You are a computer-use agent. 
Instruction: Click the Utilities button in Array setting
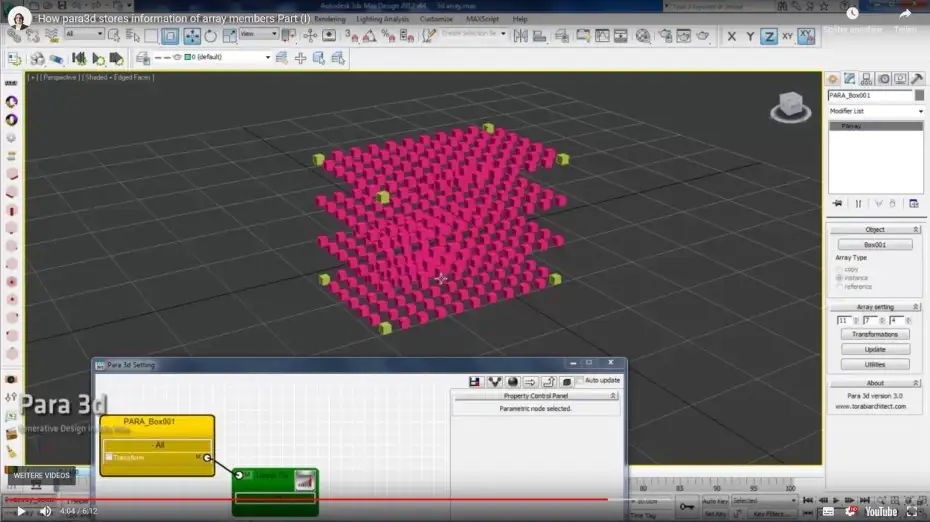point(875,364)
